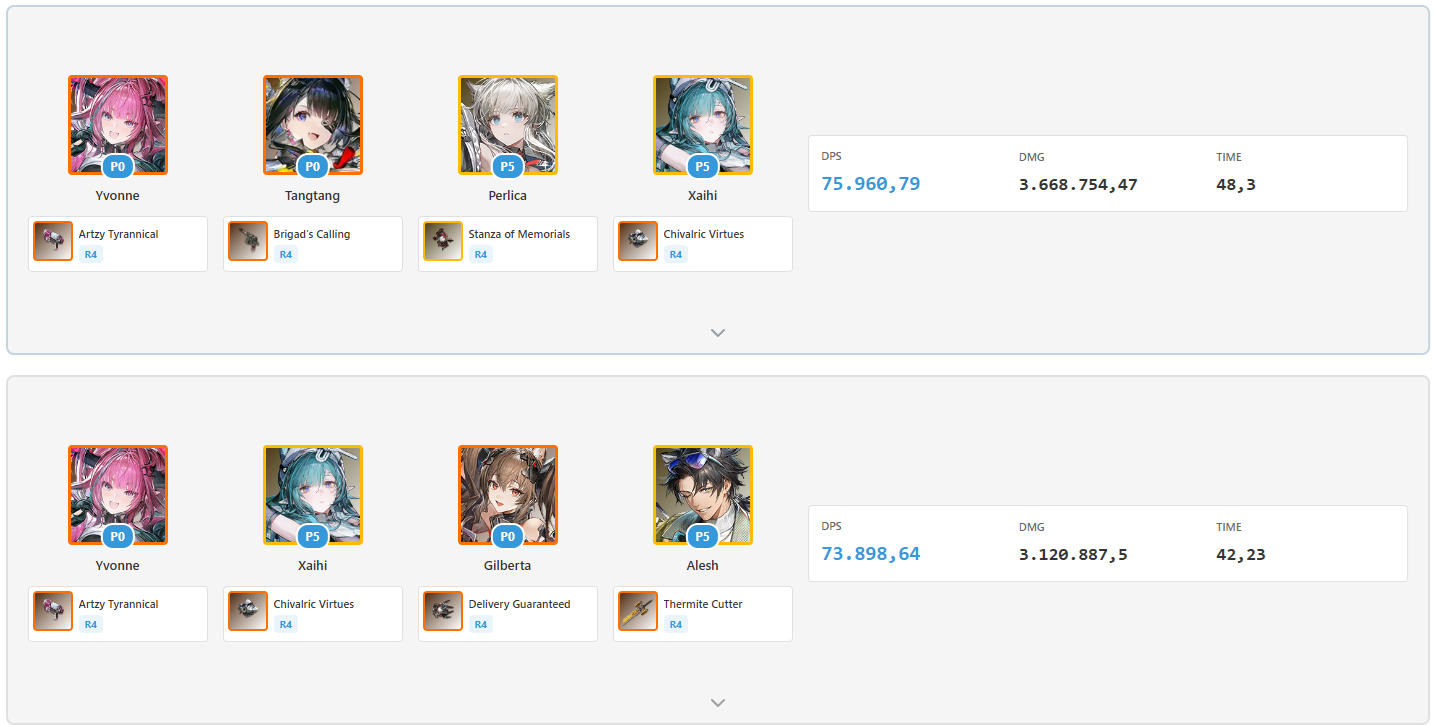
Task: Click the Artzy Tyrannical weapon icon in second team
Action: tap(53, 611)
